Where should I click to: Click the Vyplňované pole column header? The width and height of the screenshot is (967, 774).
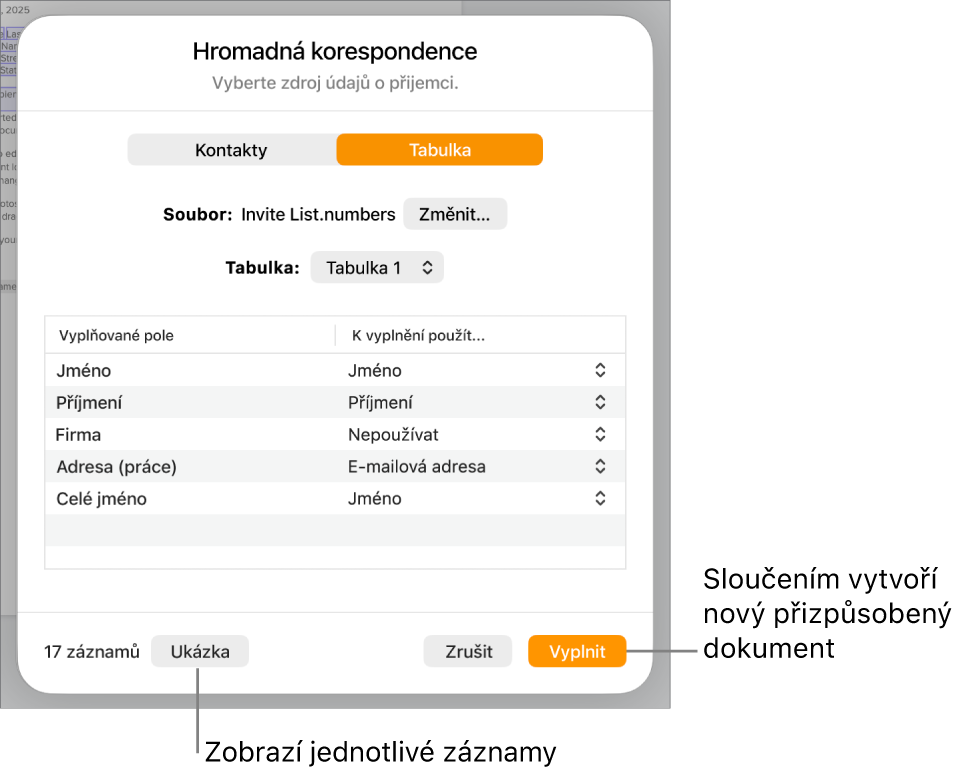point(116,336)
